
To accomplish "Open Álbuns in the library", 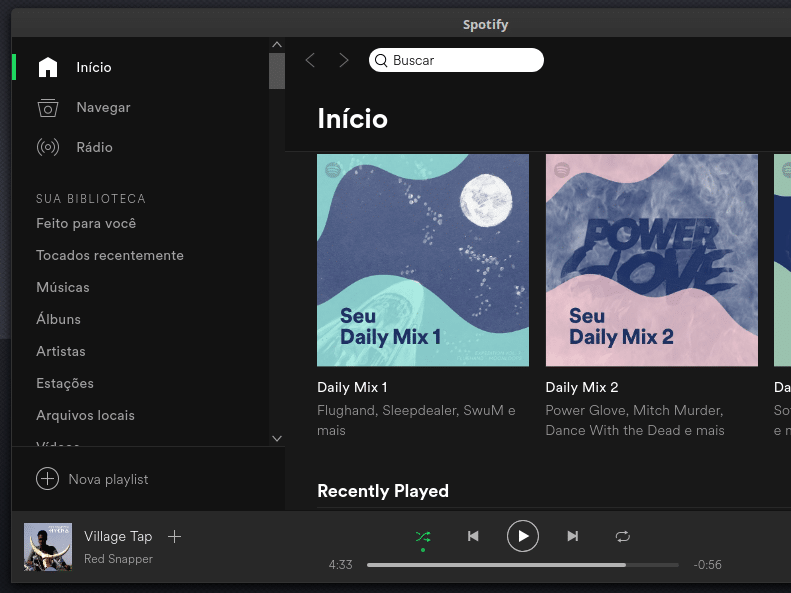I will click(59, 319).
